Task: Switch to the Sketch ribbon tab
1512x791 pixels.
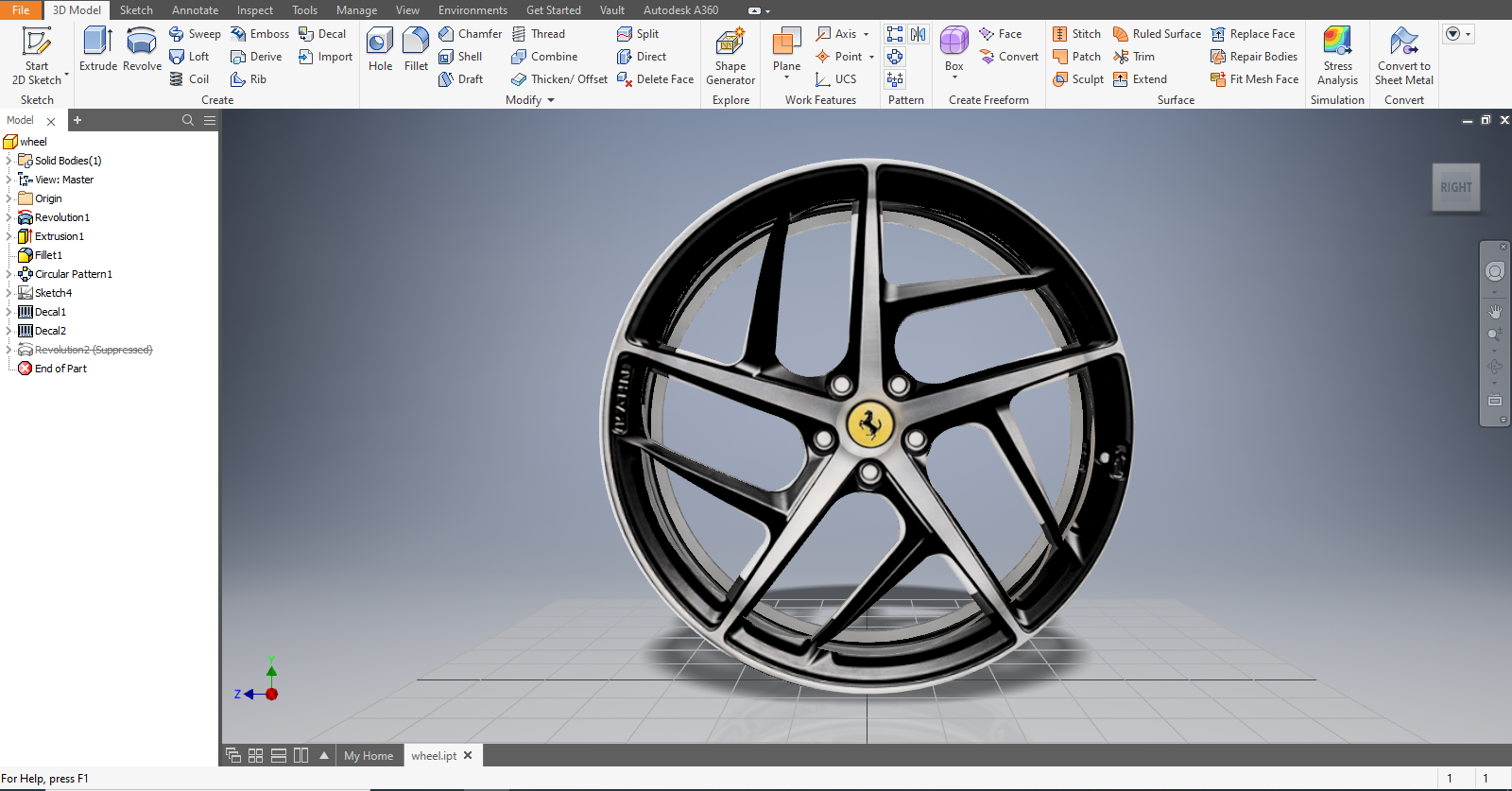Action: tap(136, 10)
